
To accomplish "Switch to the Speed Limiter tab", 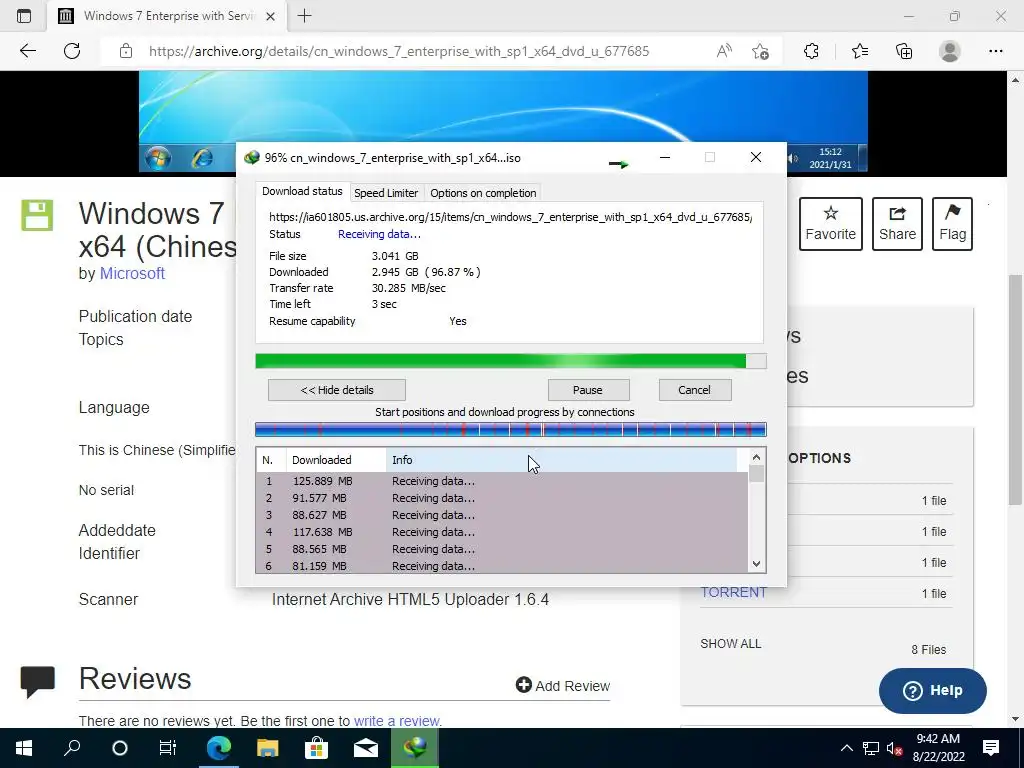I will click(386, 193).
